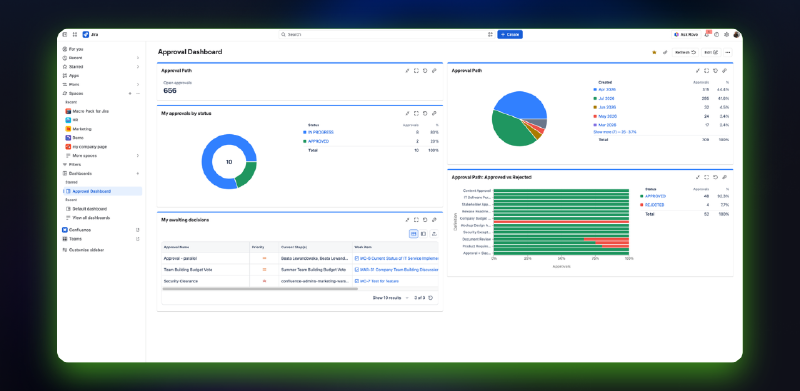Click REJECTED in bar chart legend
Image resolution: width=800 pixels, height=391 pixels.
[x=655, y=205]
